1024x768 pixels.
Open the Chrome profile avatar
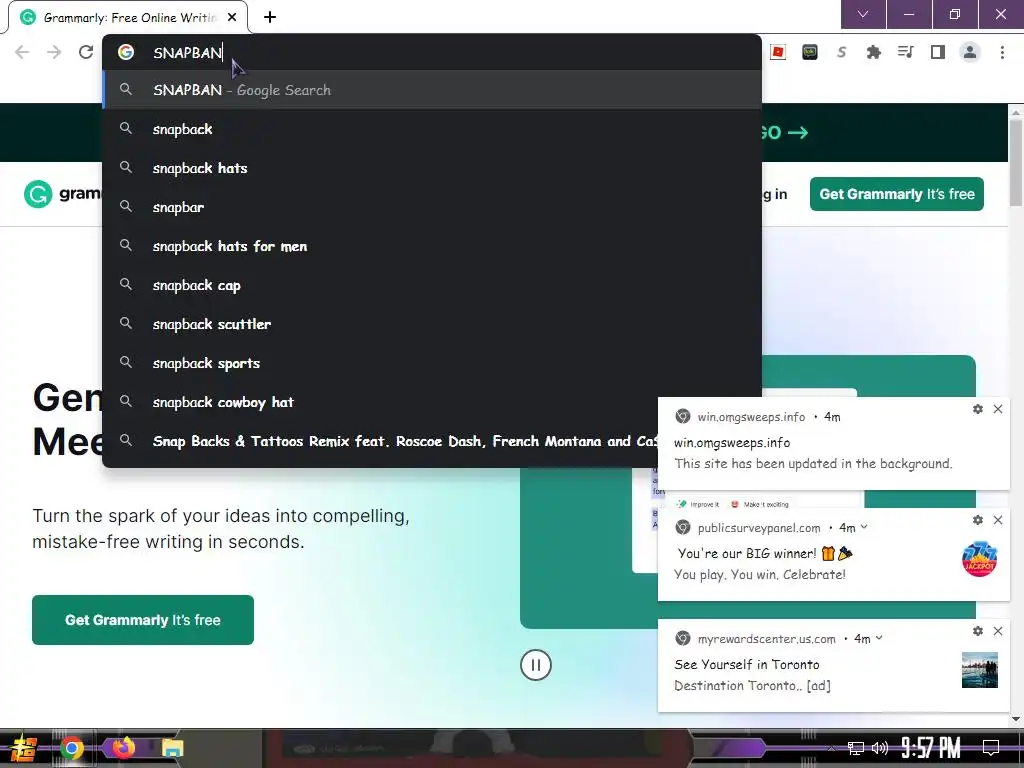tap(970, 52)
